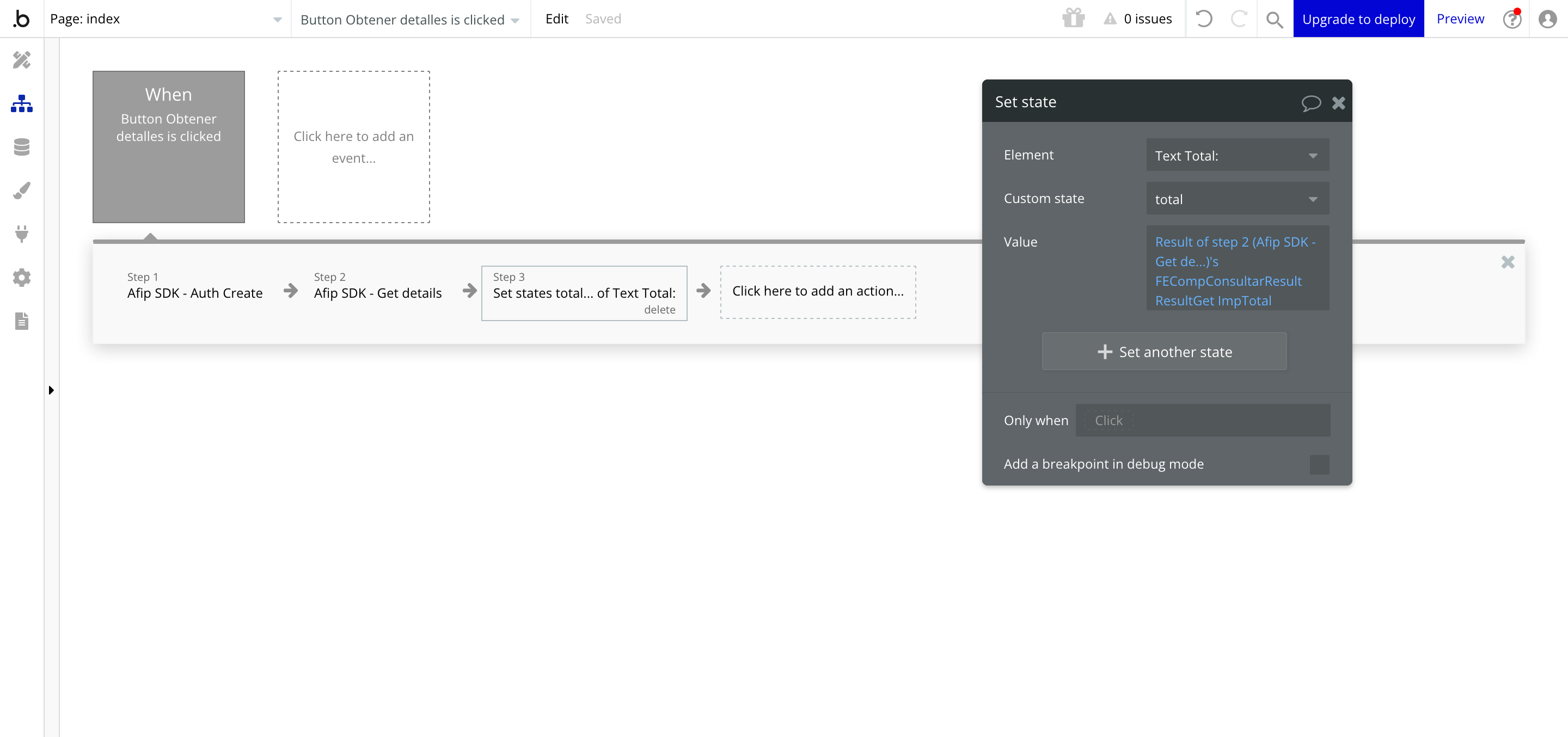Click here to add an event box
1568x737 pixels.
[x=354, y=146]
